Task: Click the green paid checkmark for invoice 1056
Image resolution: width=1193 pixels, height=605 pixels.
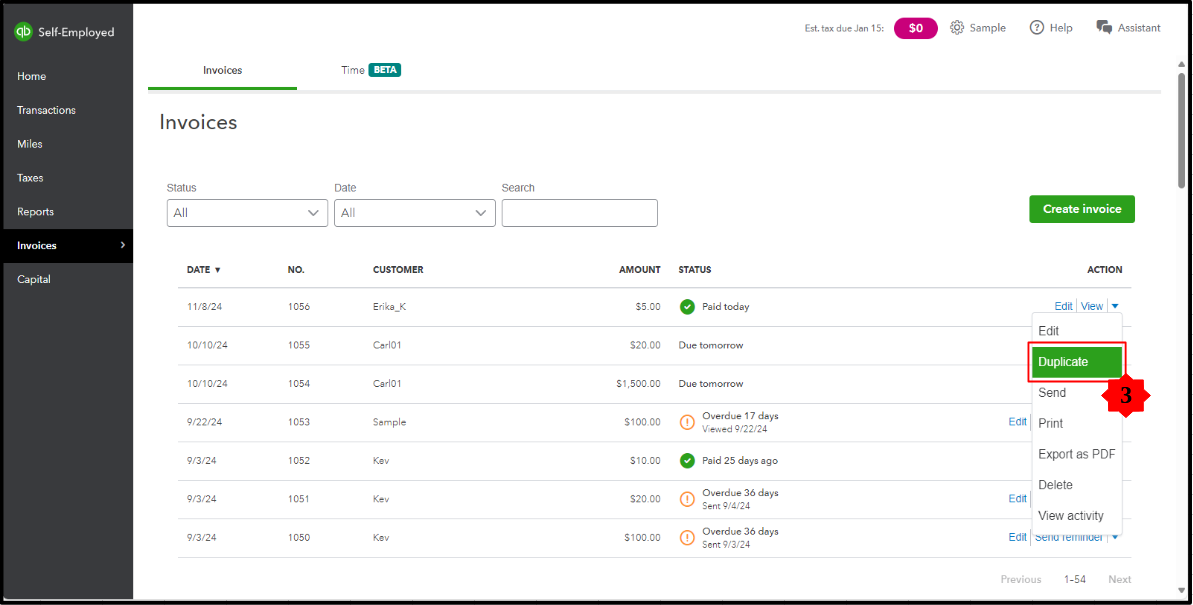Action: [x=687, y=307]
